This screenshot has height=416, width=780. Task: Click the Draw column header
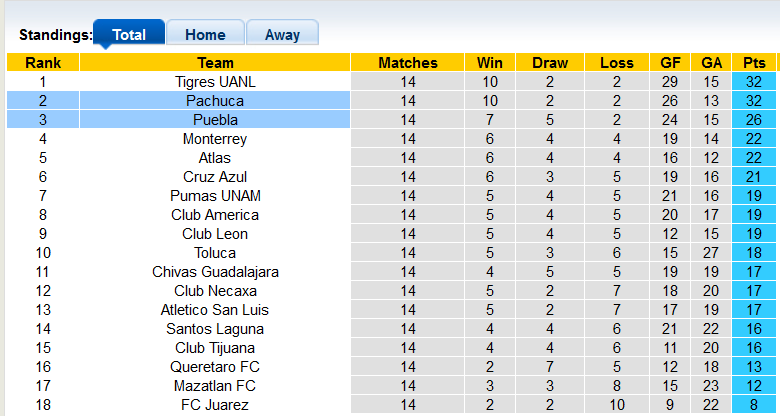pyautogui.click(x=549, y=63)
